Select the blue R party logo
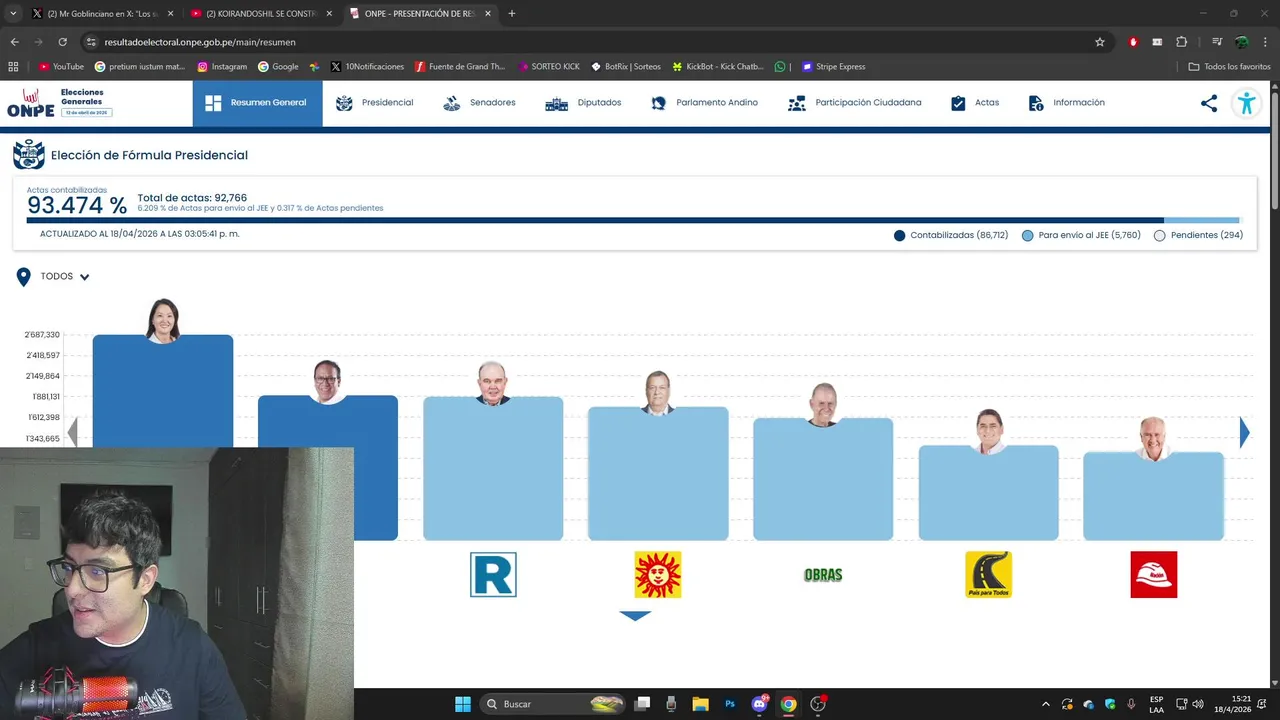Image resolution: width=1280 pixels, height=720 pixels. (493, 575)
